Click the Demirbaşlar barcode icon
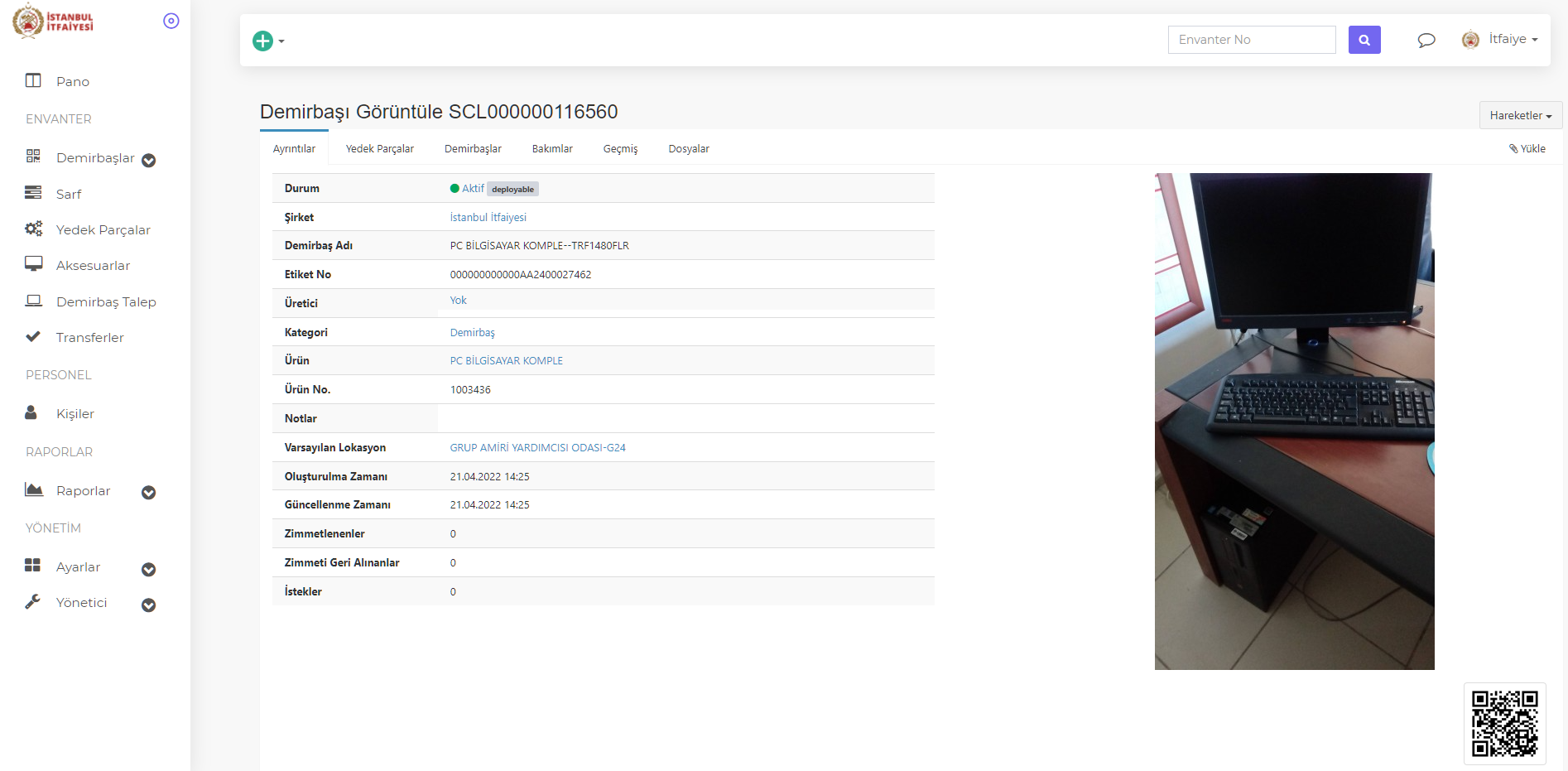The image size is (1568, 771). click(33, 156)
